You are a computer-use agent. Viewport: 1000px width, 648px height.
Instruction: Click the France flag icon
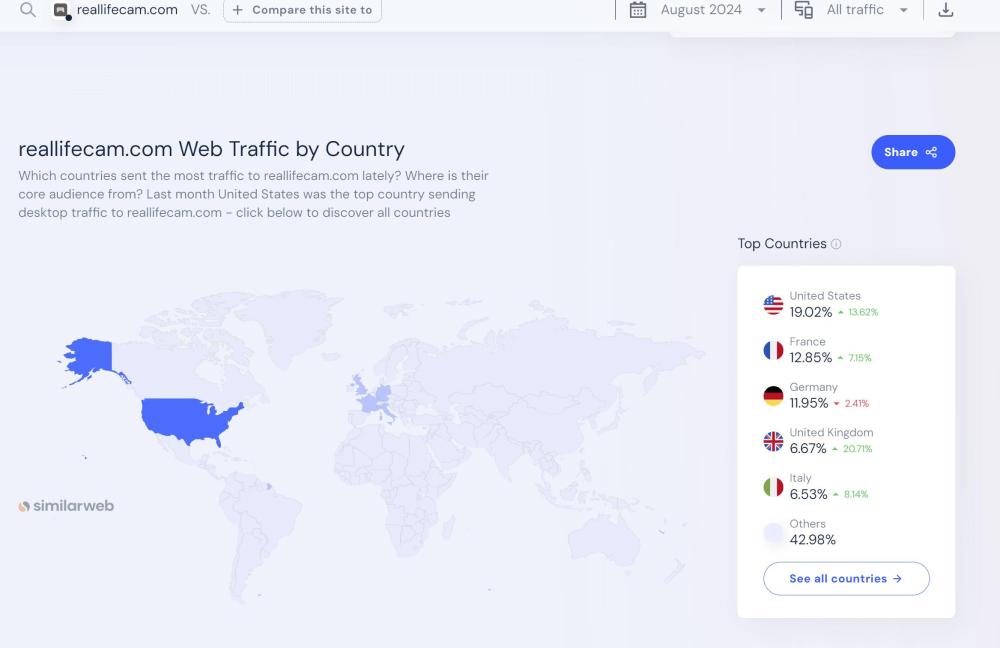773,350
